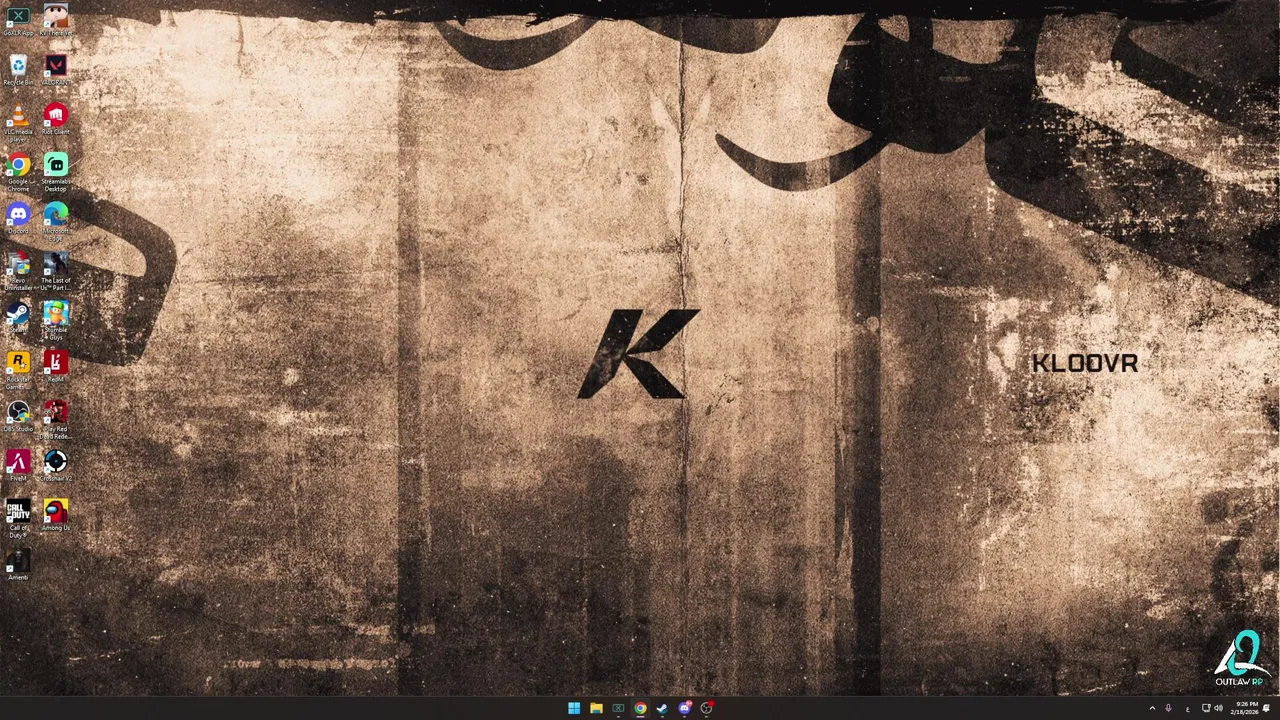Open the network status tray icon
Viewport: 1280px width, 720px height.
point(1206,708)
